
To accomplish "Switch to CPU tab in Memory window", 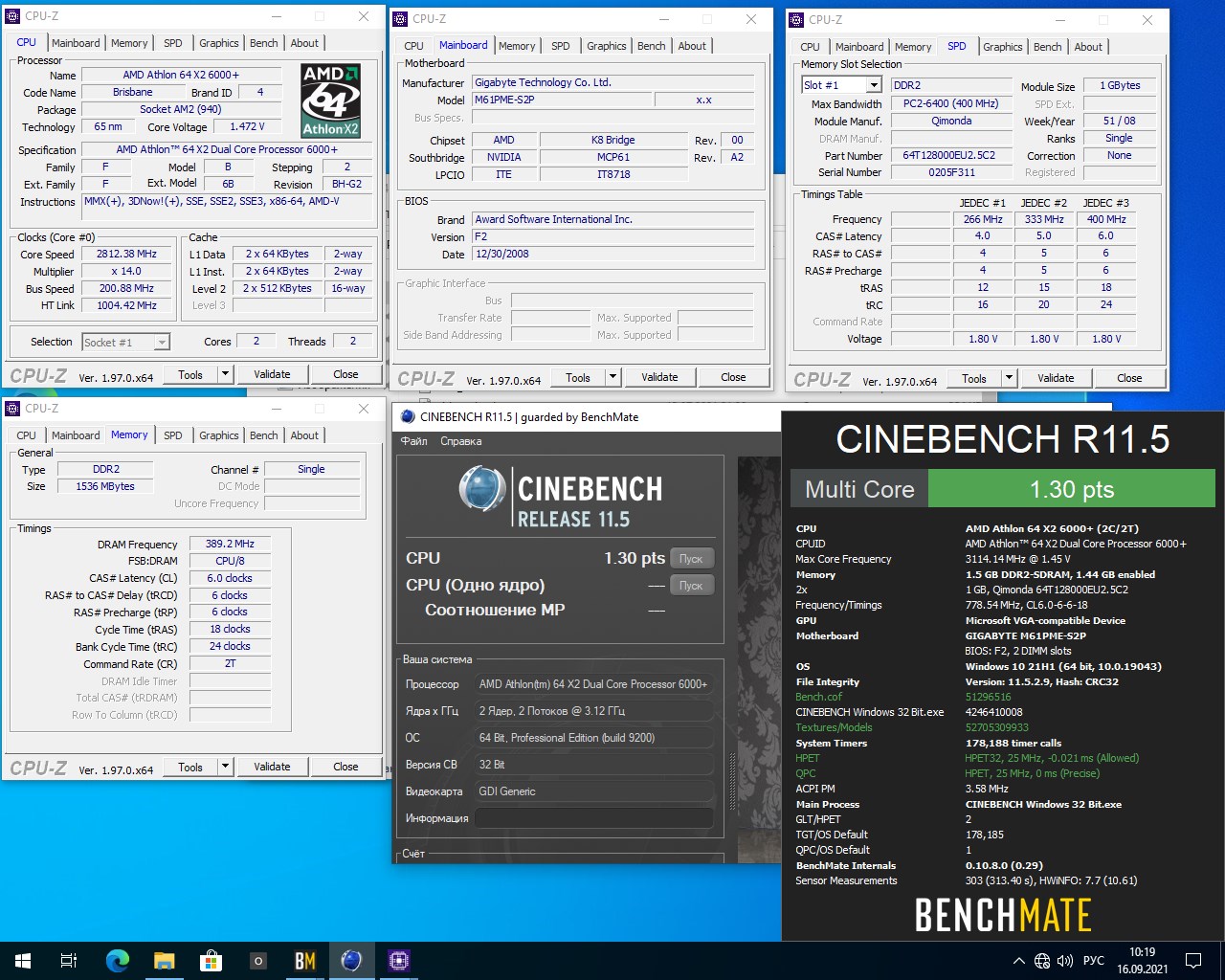I will 27,435.
